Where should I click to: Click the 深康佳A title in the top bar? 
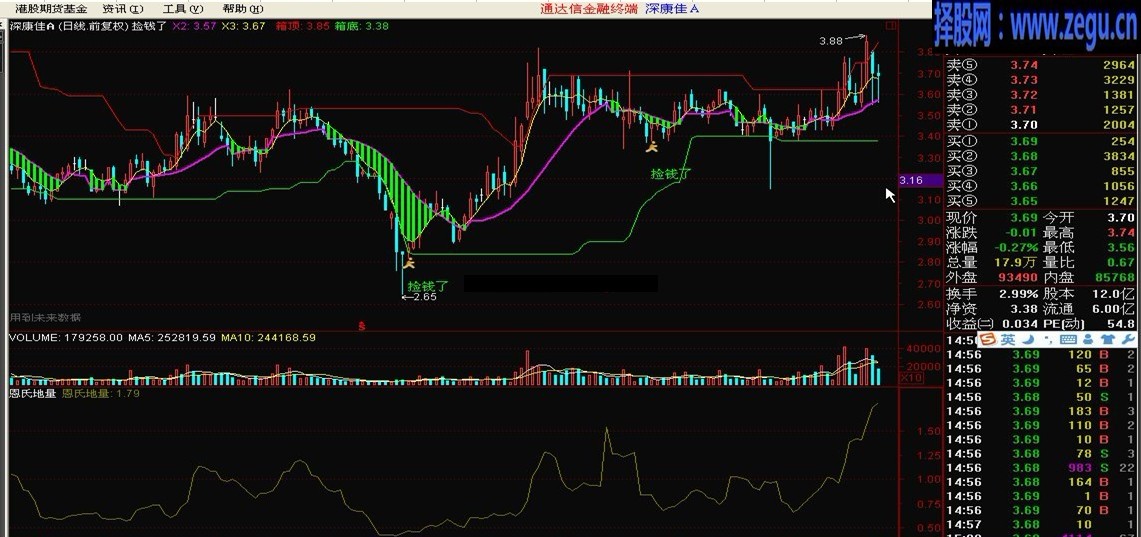pyautogui.click(x=672, y=9)
